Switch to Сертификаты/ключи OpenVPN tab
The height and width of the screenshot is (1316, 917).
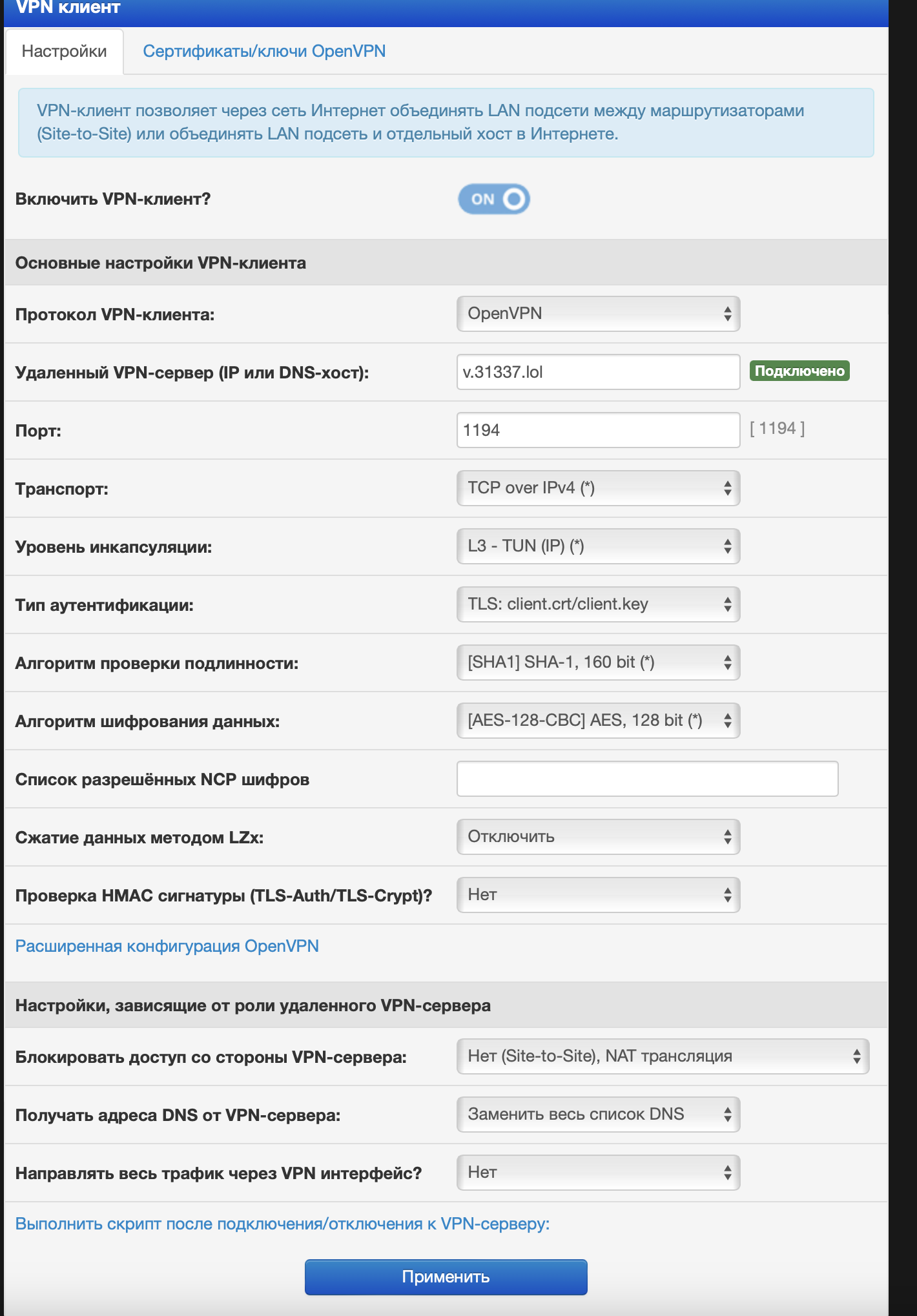click(264, 51)
